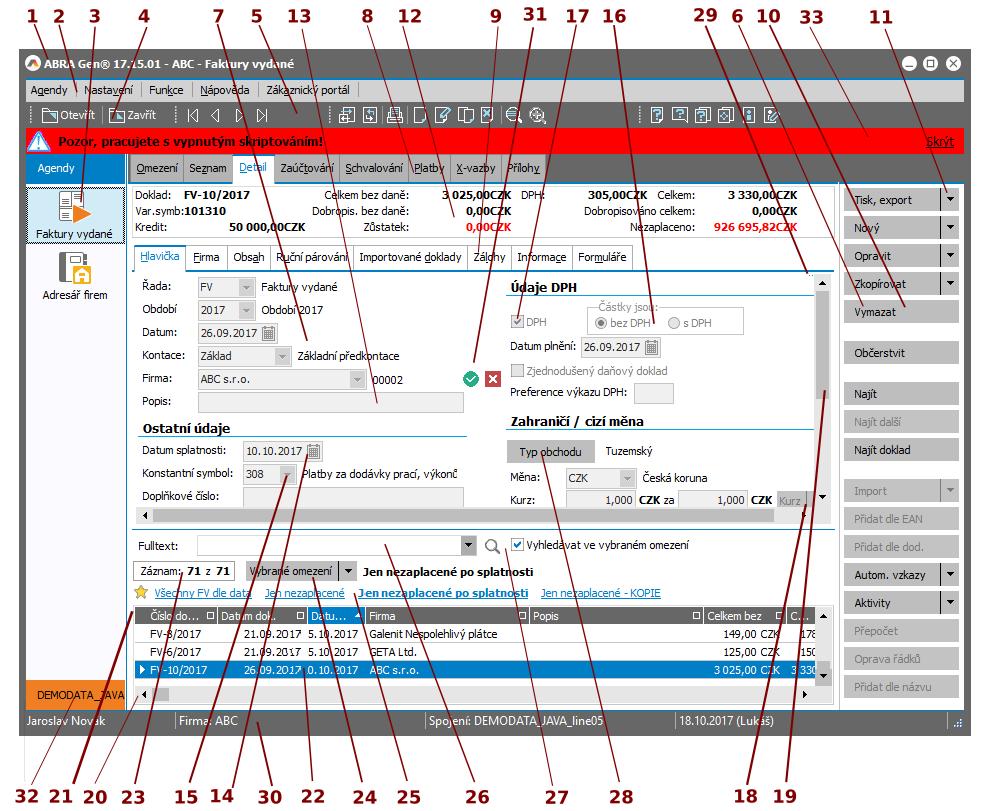The height and width of the screenshot is (811, 983).
Task: Switch to the Platby tab
Action: click(x=429, y=168)
